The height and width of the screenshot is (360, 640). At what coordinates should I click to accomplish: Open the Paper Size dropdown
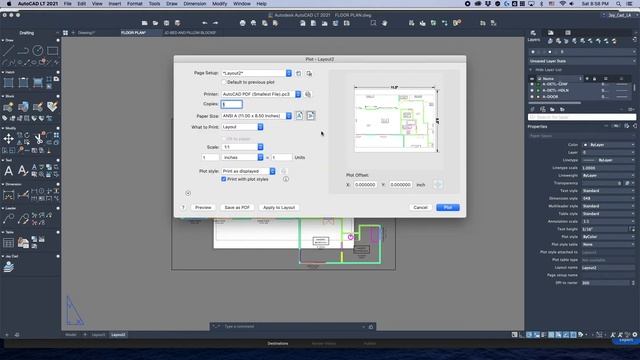[x=256, y=116]
